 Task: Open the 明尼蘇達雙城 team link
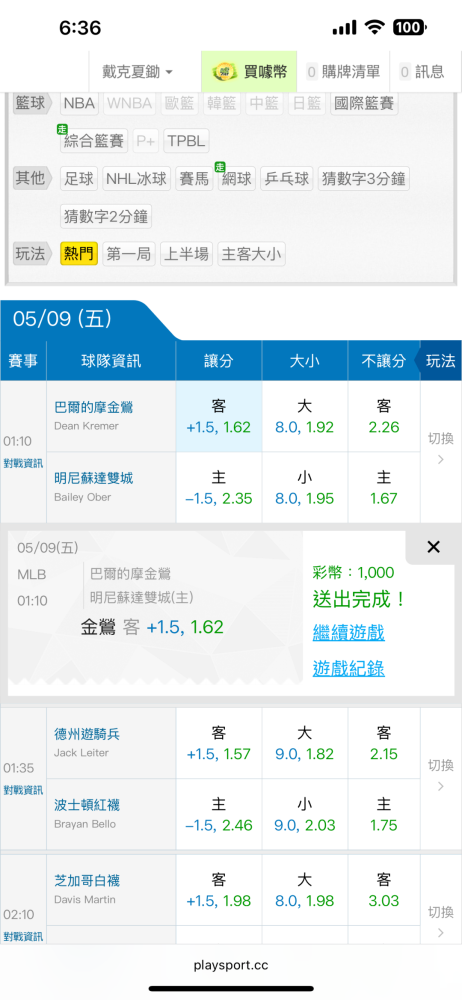[x=94, y=478]
